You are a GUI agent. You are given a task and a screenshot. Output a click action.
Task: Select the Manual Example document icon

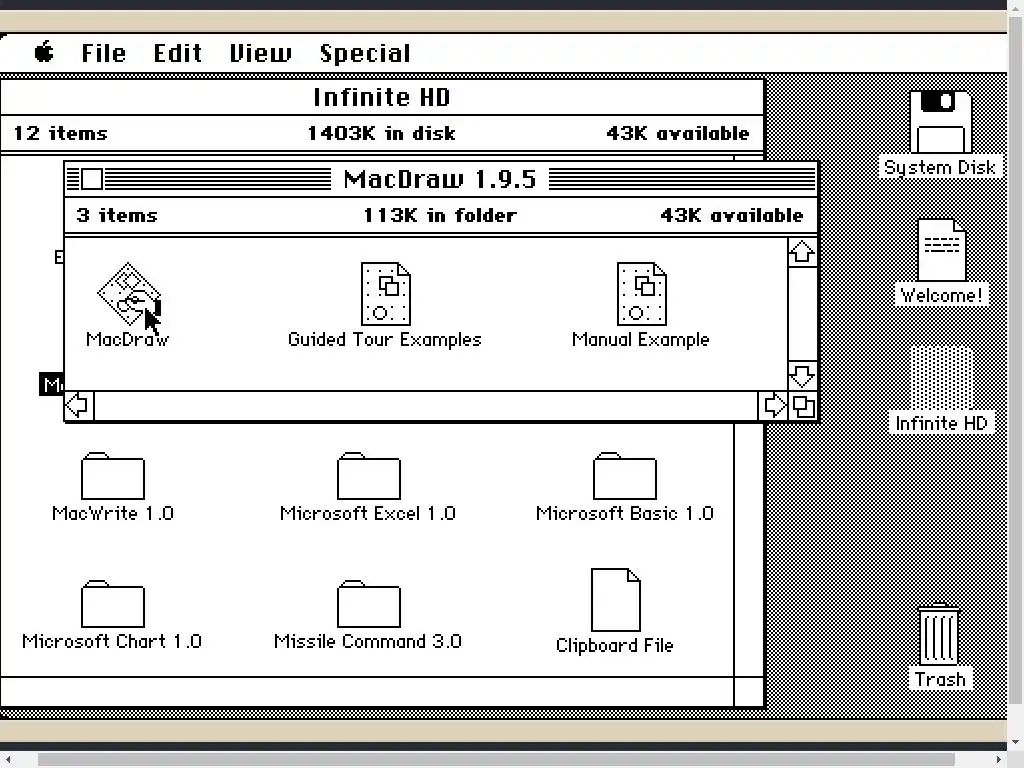click(641, 294)
